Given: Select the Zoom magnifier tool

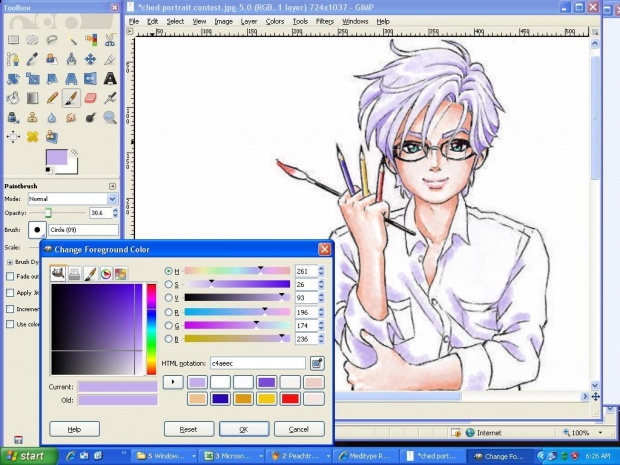Looking at the screenshot, I should (x=110, y=117).
